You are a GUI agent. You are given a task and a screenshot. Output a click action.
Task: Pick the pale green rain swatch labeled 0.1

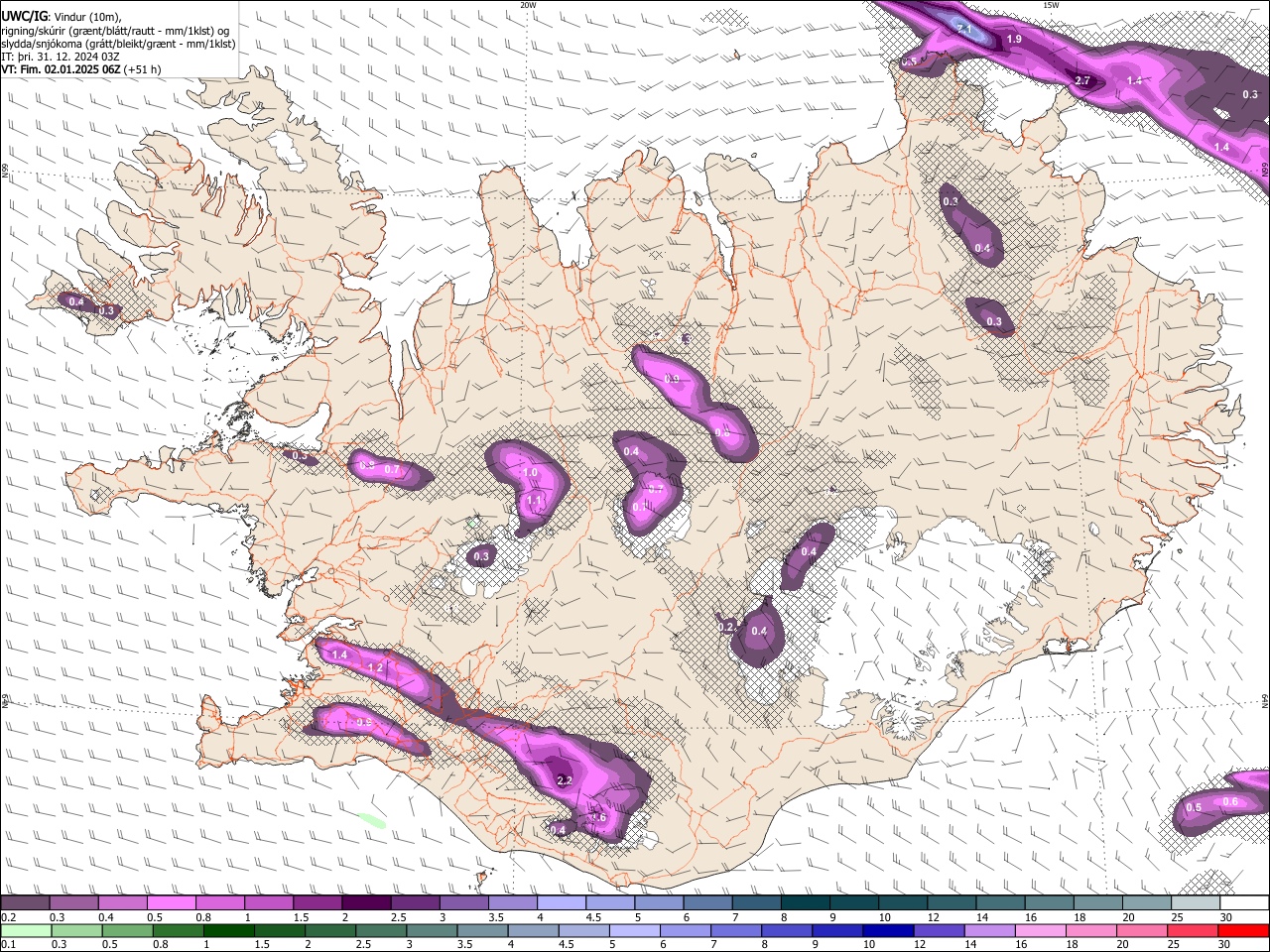pos(26,930)
